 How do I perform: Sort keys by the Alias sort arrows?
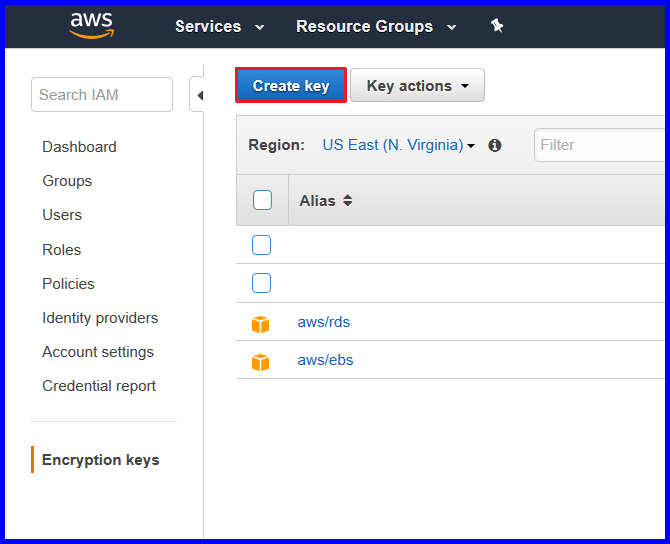coord(348,200)
